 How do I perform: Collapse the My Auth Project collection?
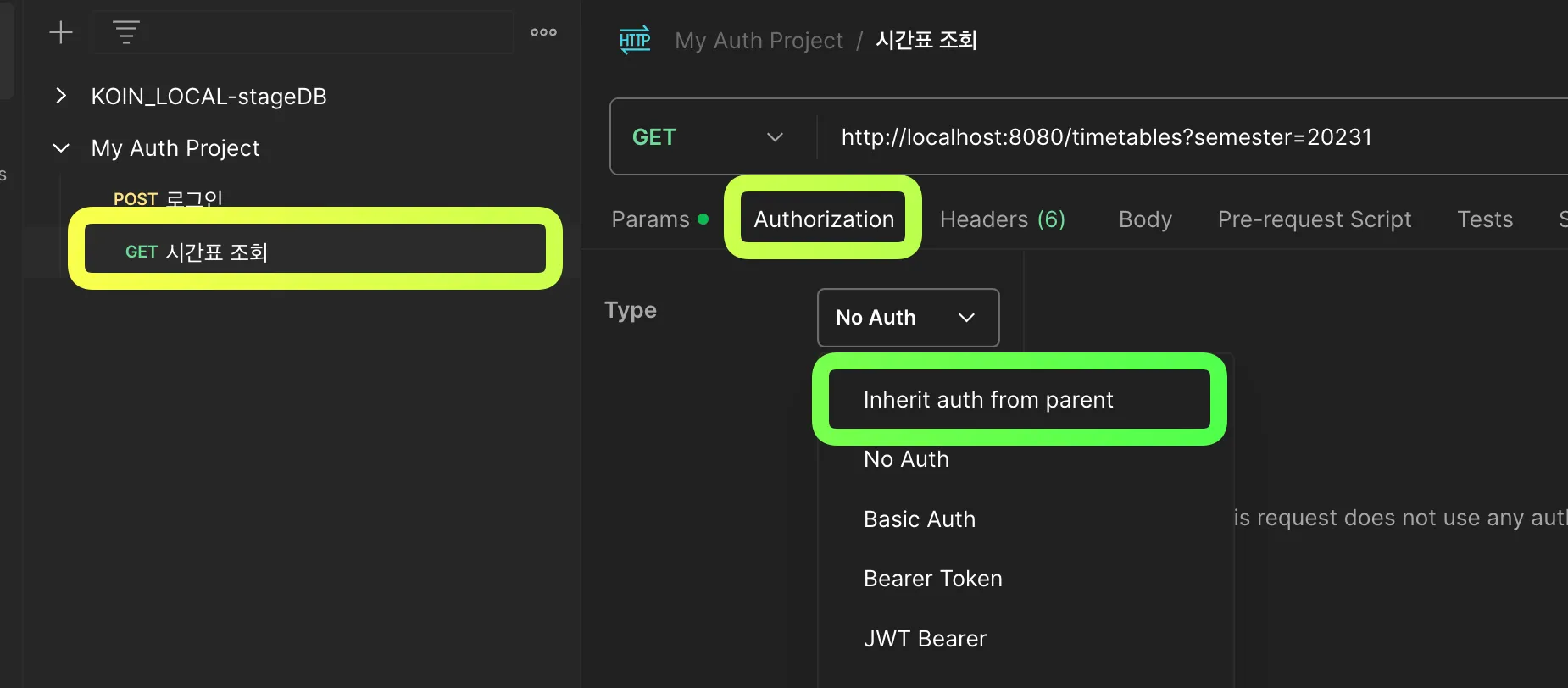[61, 148]
